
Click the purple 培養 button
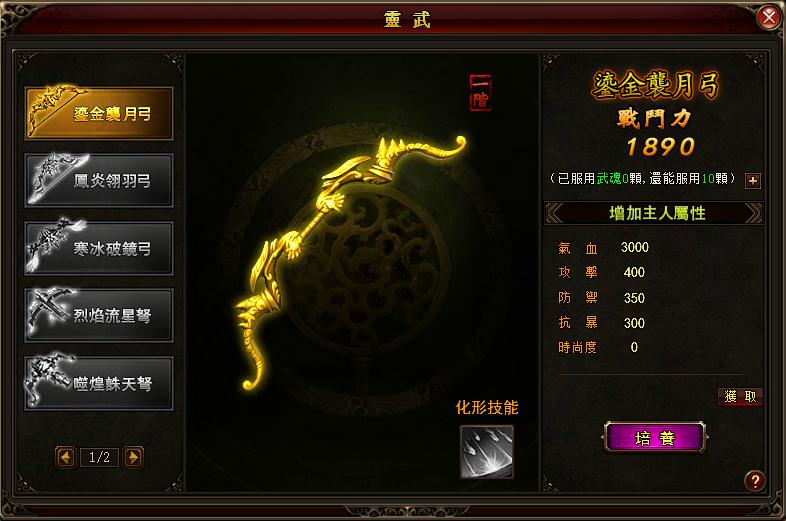pyautogui.click(x=655, y=438)
